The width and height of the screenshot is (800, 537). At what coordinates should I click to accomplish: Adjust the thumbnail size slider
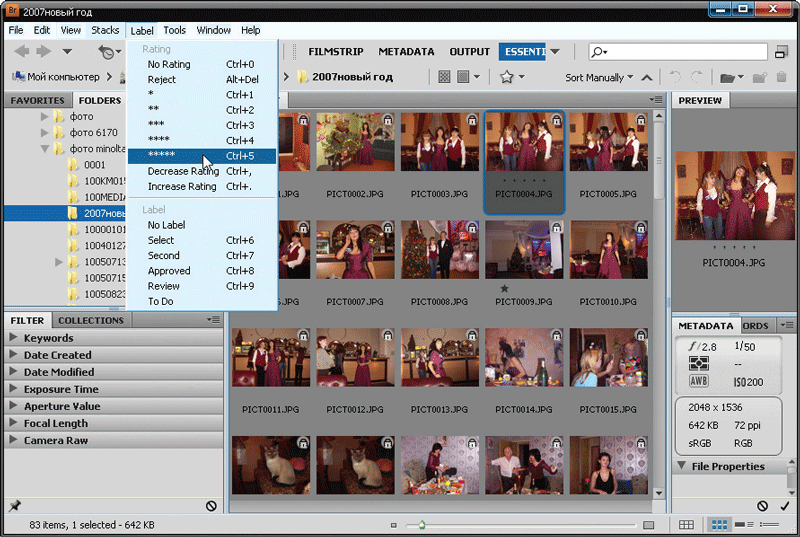422,525
